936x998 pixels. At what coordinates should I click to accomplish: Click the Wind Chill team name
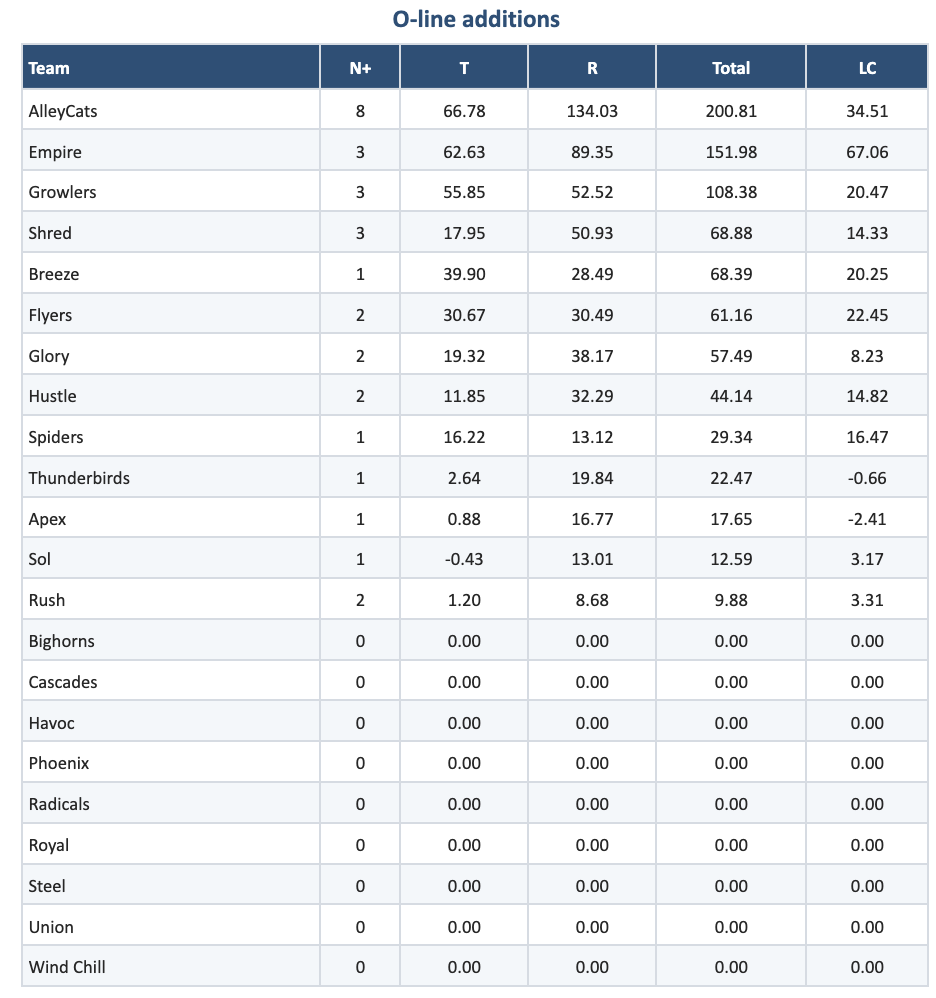point(67,967)
